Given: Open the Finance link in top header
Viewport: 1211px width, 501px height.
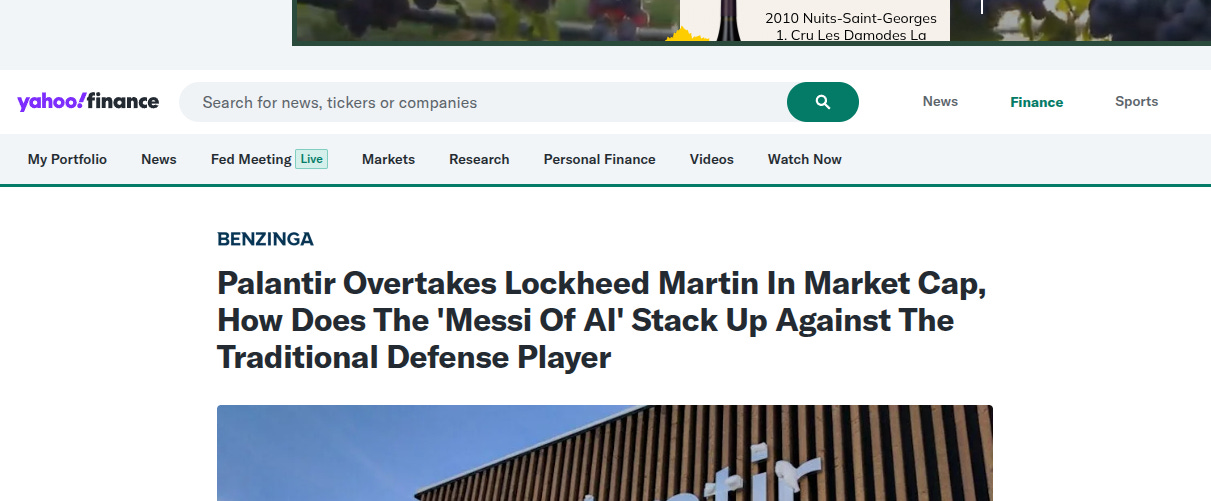Looking at the screenshot, I should tap(1037, 102).
